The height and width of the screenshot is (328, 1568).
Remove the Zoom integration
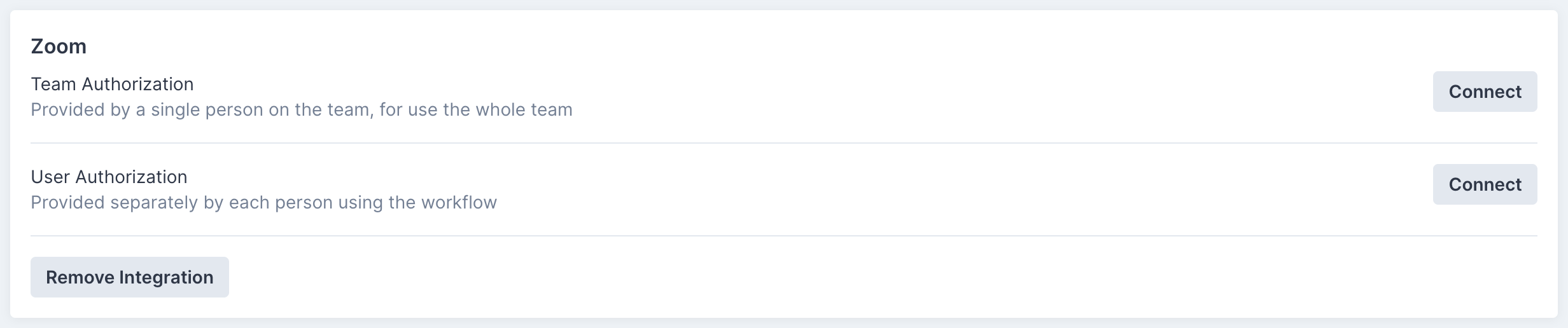coord(129,277)
